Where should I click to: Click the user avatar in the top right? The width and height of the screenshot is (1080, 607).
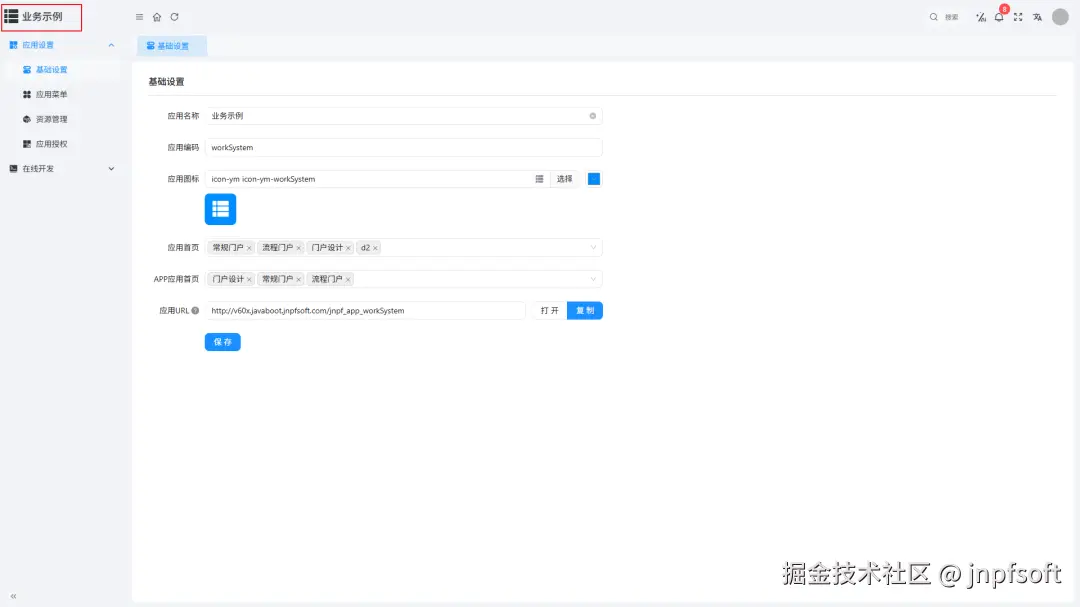point(1059,17)
